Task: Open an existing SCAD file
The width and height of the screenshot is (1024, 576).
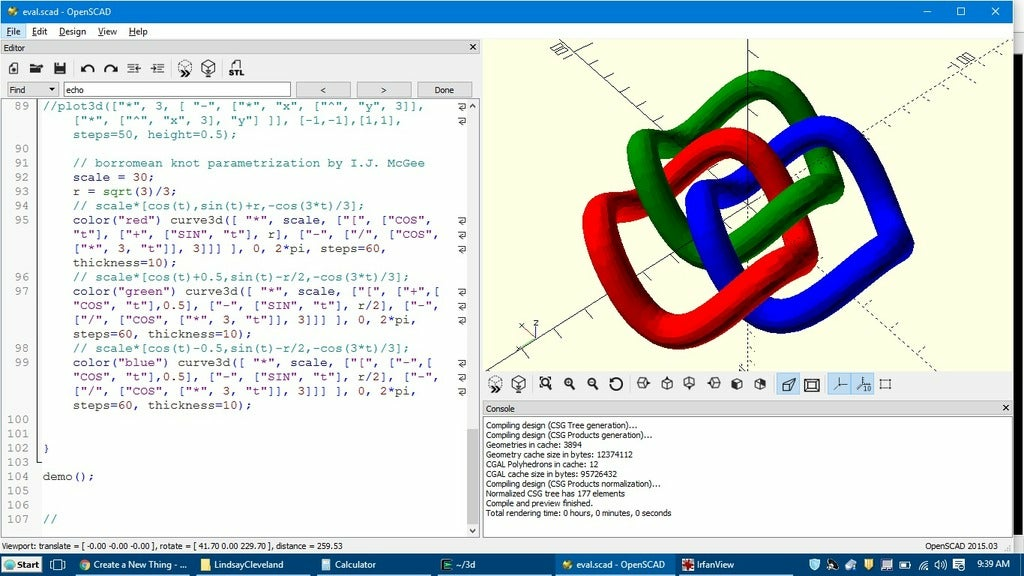Action: [x=36, y=68]
